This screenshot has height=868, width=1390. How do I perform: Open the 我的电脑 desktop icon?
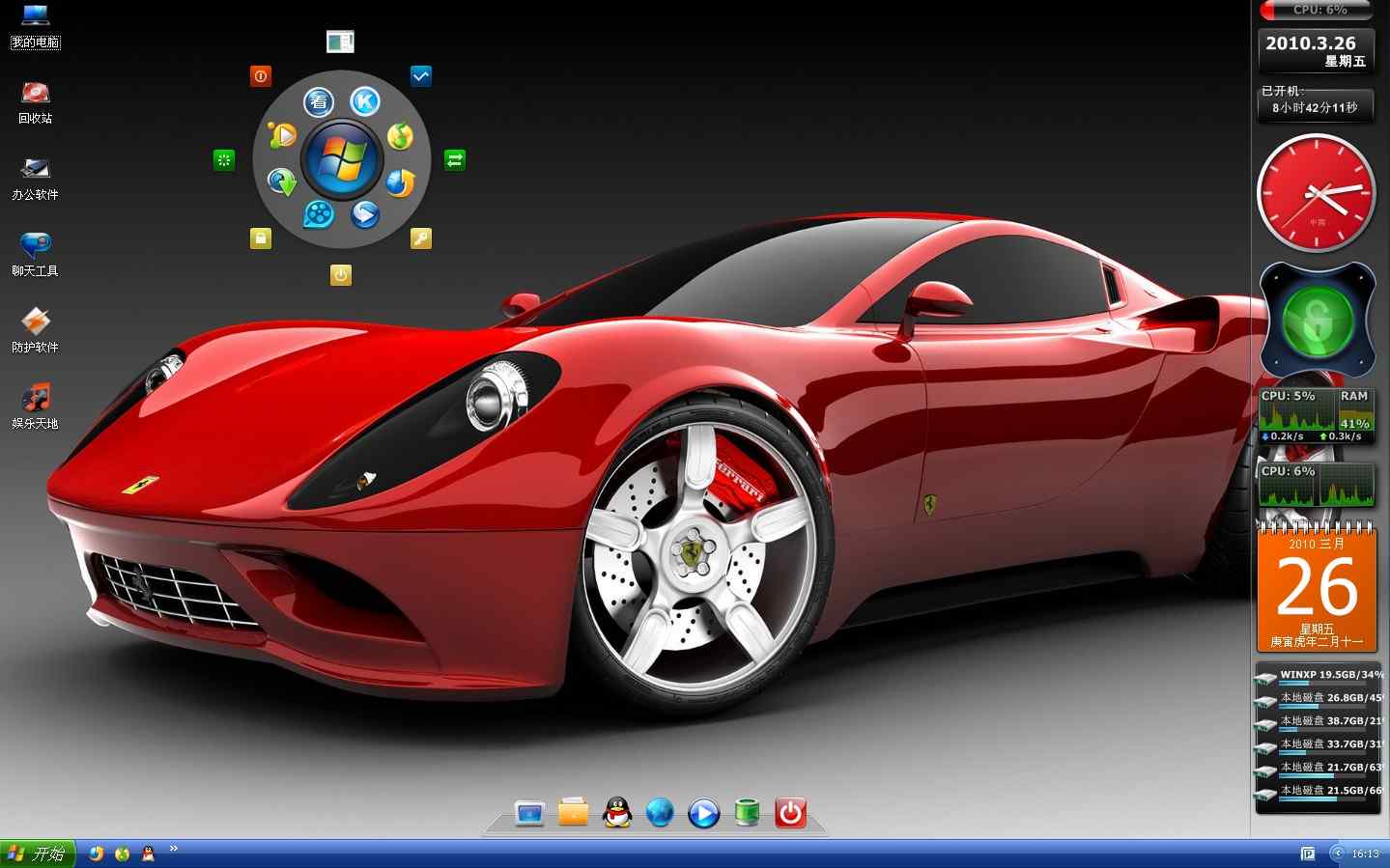coord(36,25)
